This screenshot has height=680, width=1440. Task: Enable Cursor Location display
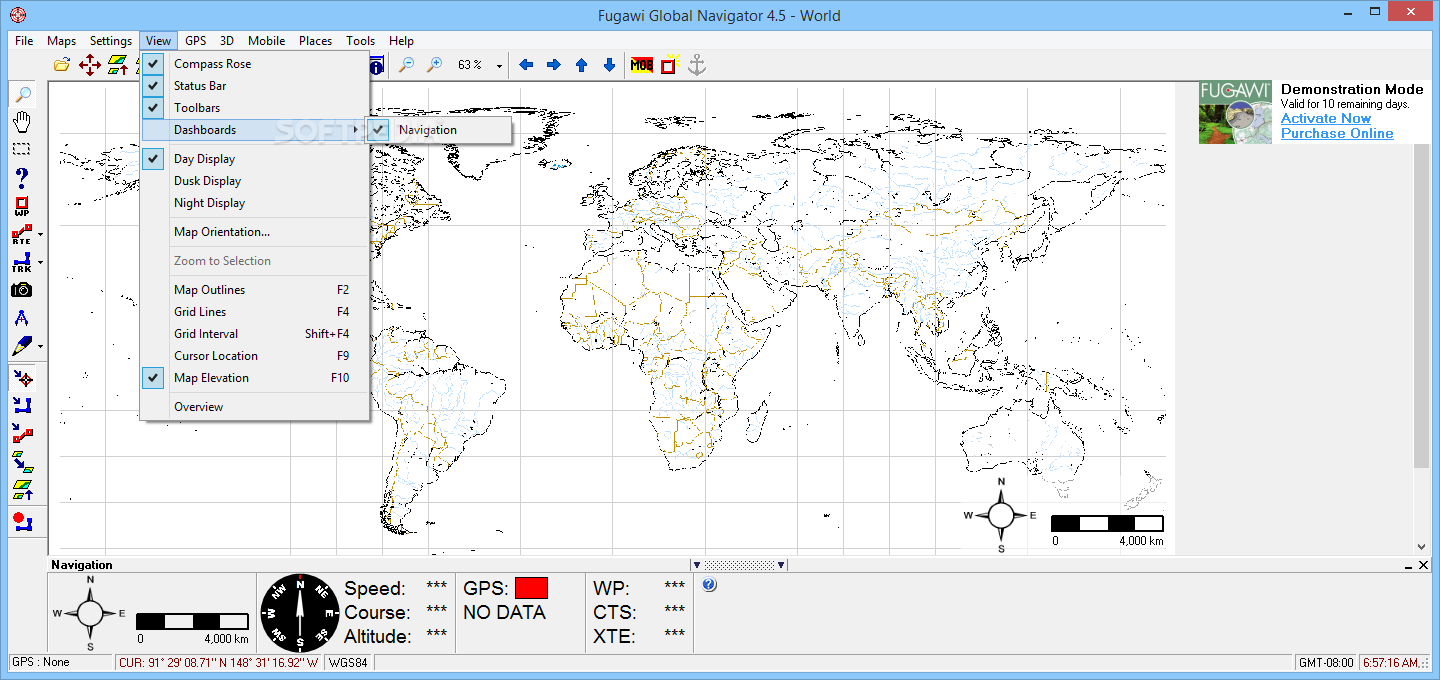(x=255, y=356)
